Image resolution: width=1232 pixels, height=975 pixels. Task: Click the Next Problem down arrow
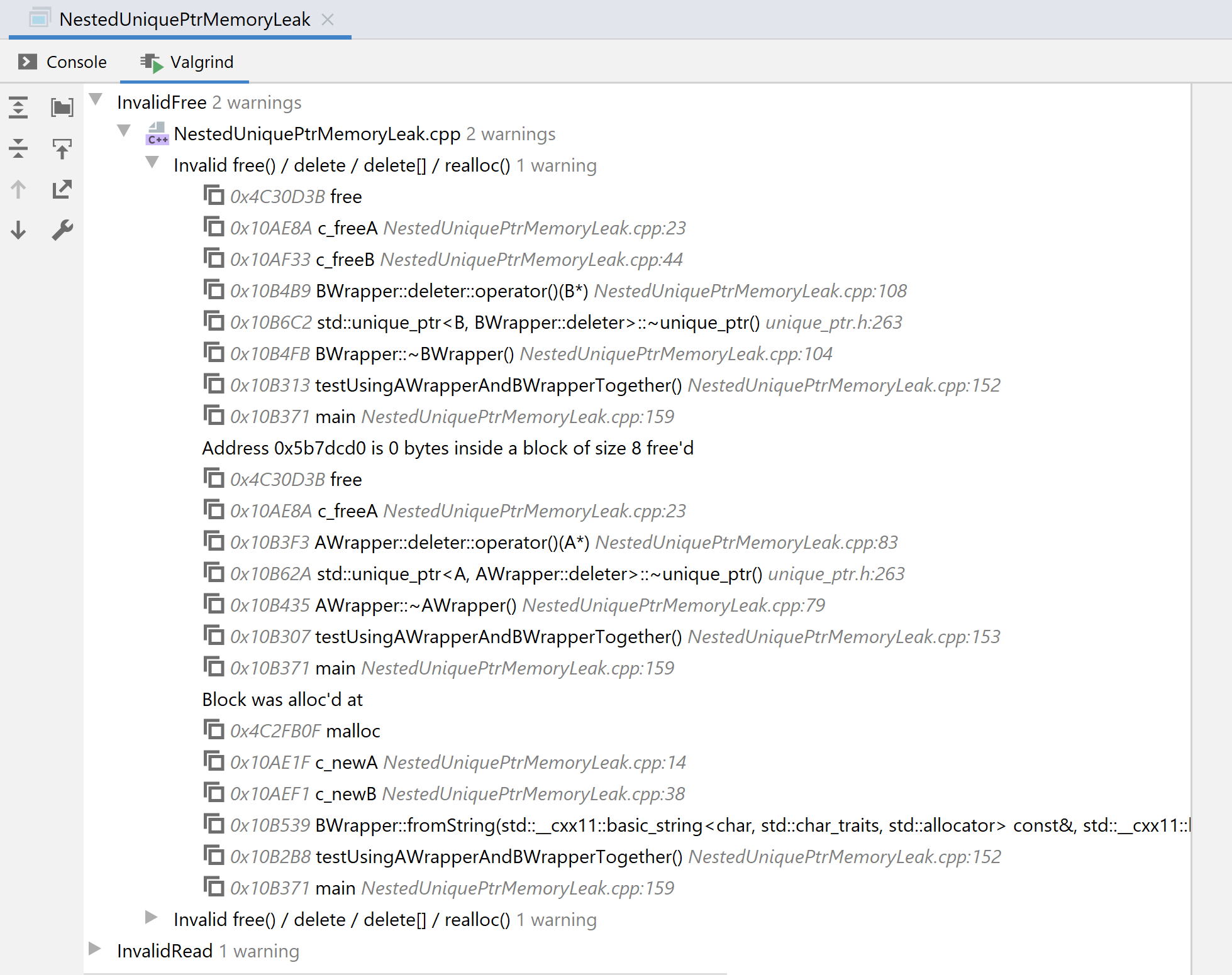(x=18, y=230)
